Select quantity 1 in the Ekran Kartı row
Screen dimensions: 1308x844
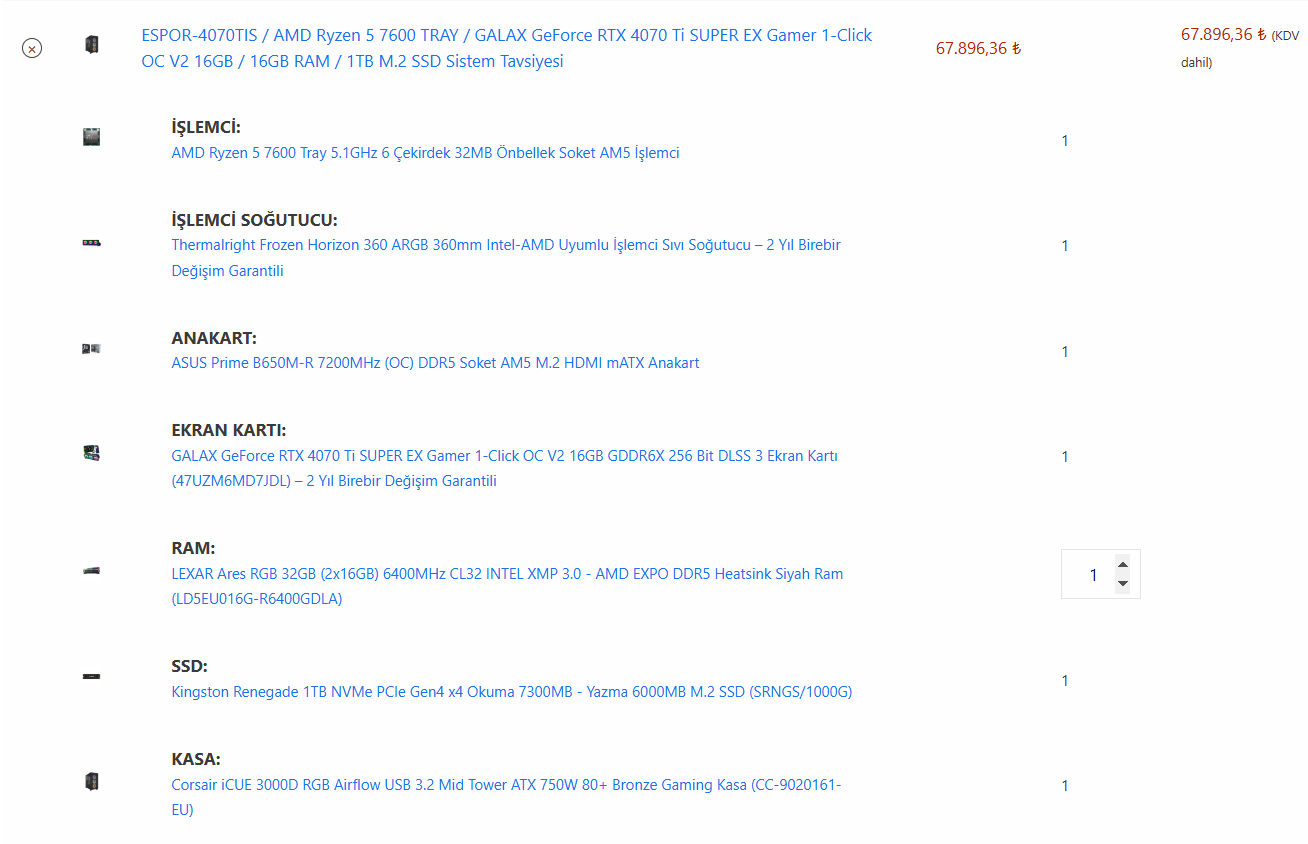click(x=1065, y=457)
